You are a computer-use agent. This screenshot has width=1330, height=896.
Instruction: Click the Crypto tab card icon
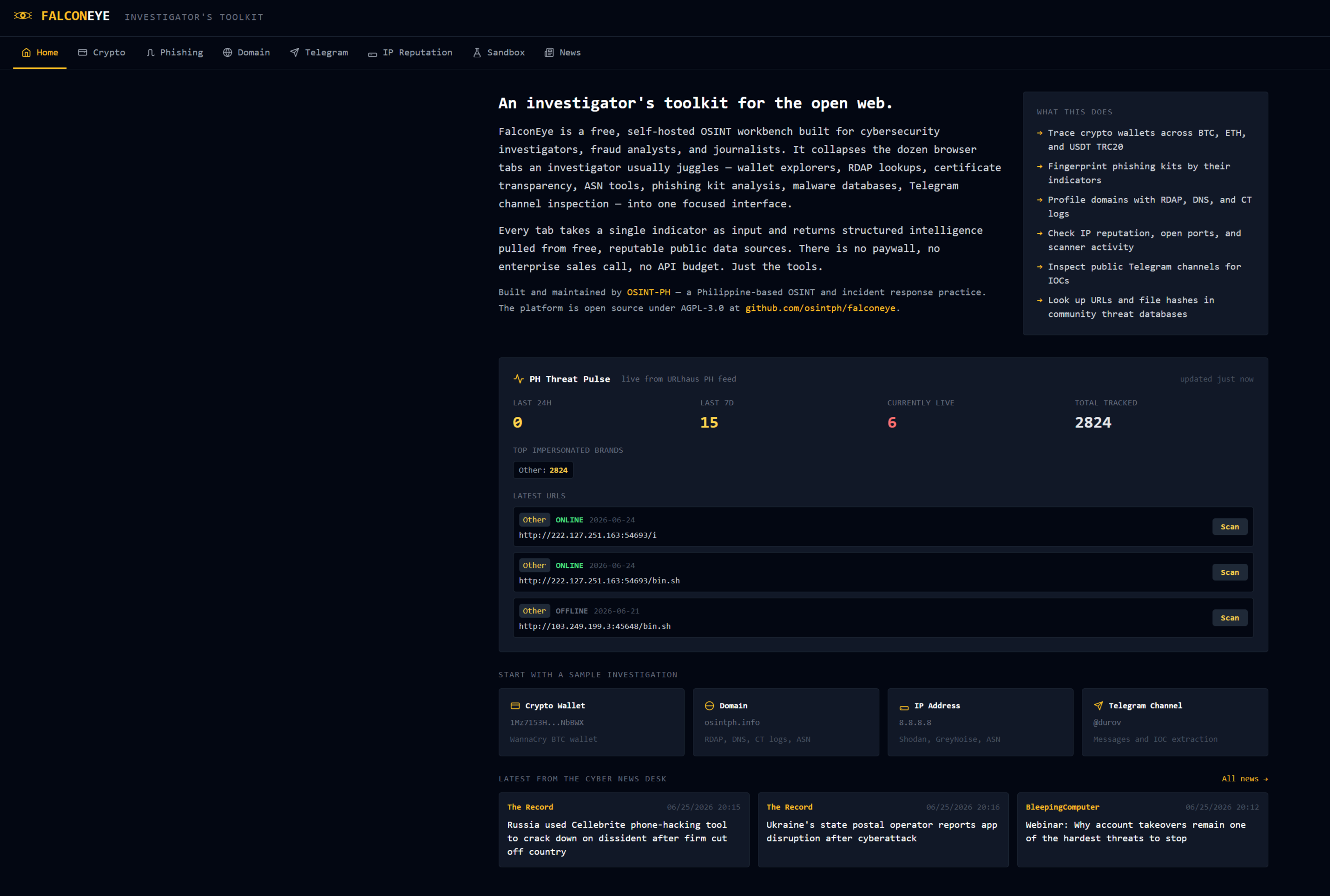tap(82, 53)
